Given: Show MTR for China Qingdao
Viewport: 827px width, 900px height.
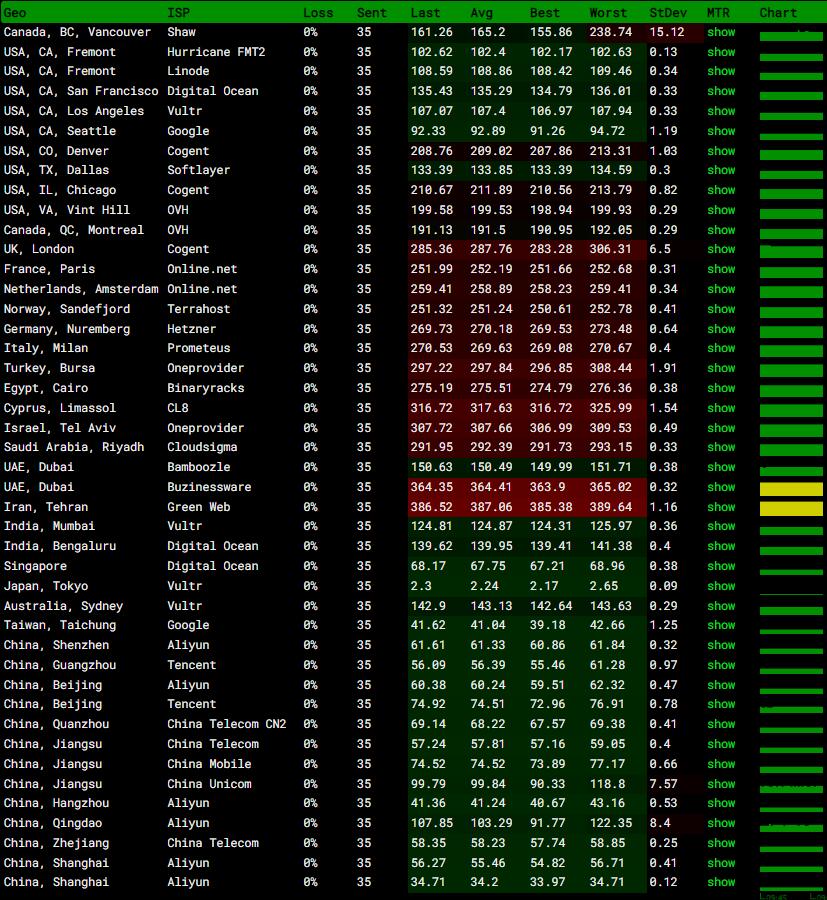Looking at the screenshot, I should click(721, 823).
